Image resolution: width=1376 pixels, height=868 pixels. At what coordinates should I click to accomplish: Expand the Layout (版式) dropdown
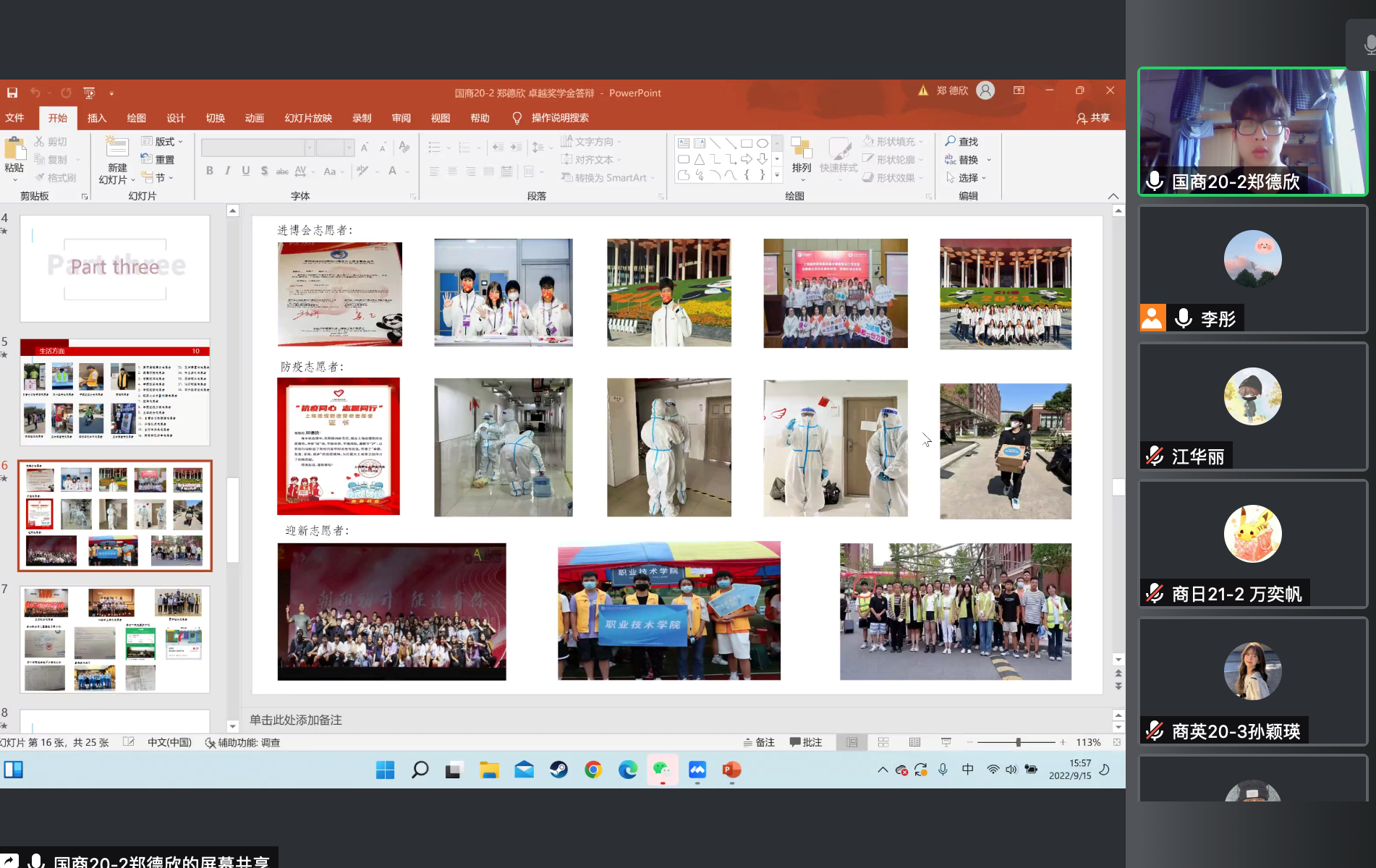(x=163, y=142)
